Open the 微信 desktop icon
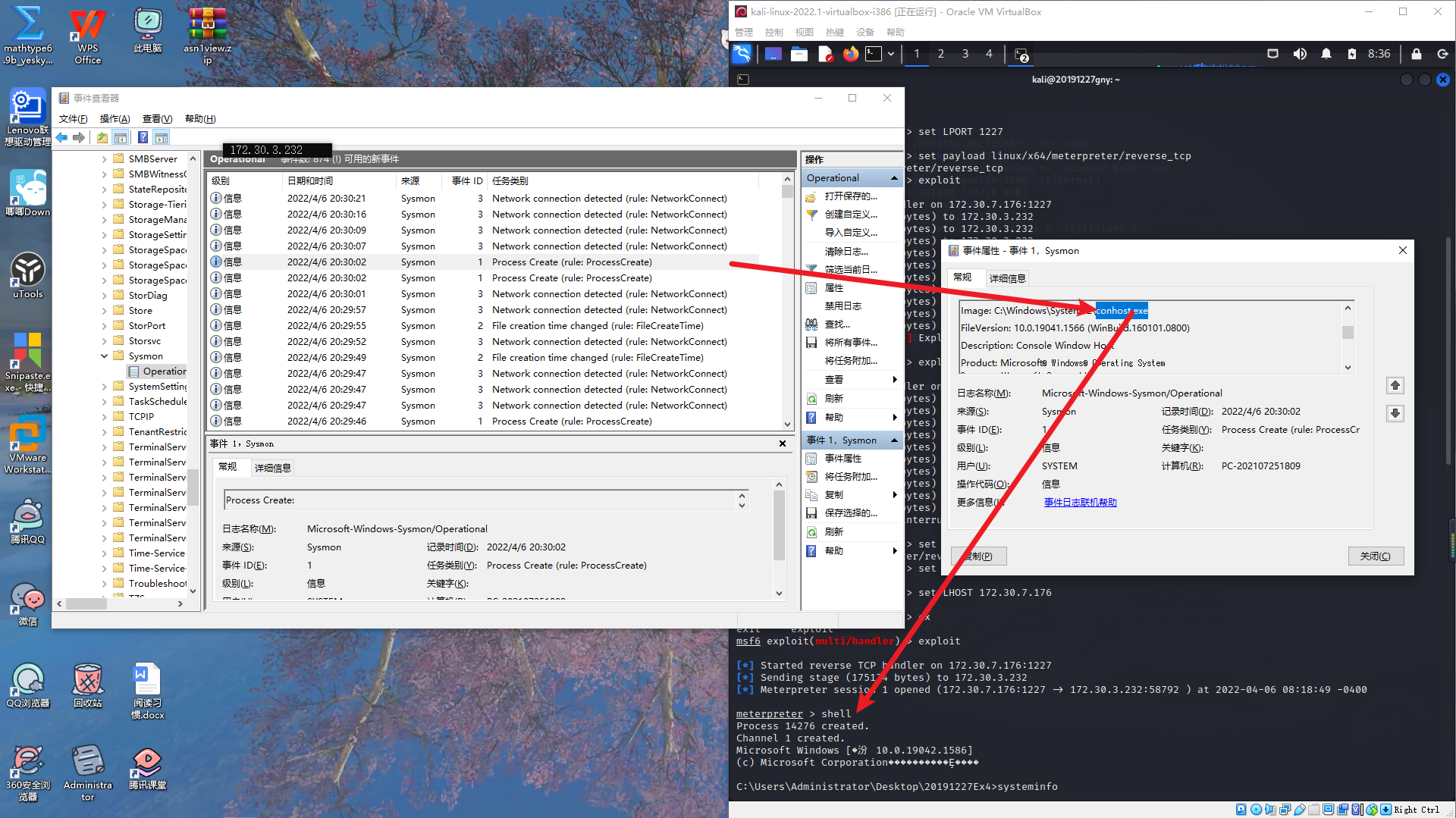 click(x=28, y=603)
